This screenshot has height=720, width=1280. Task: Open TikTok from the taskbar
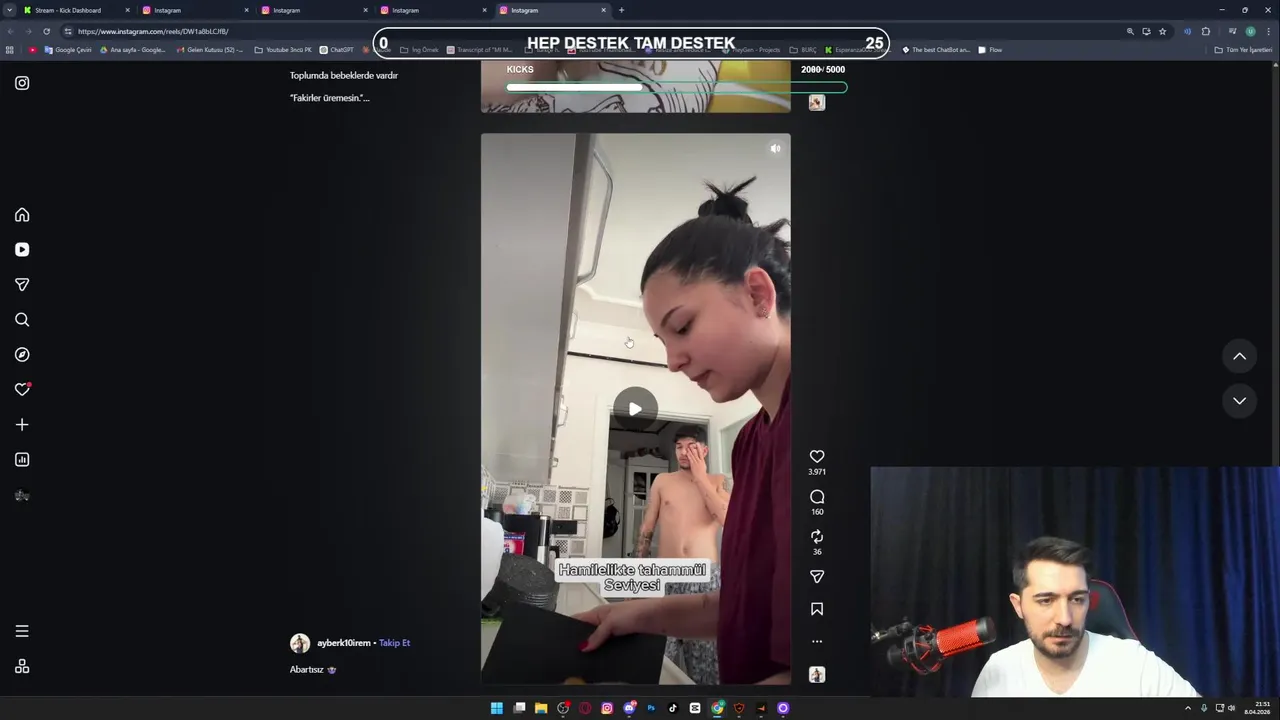[673, 708]
